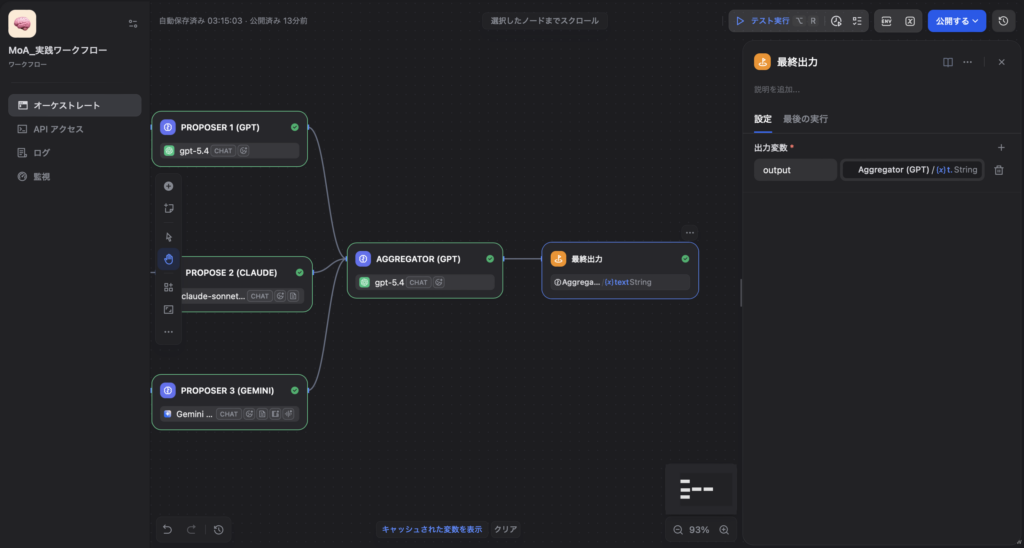
Task: Click the 最終出力 panel title
Action: (x=797, y=62)
